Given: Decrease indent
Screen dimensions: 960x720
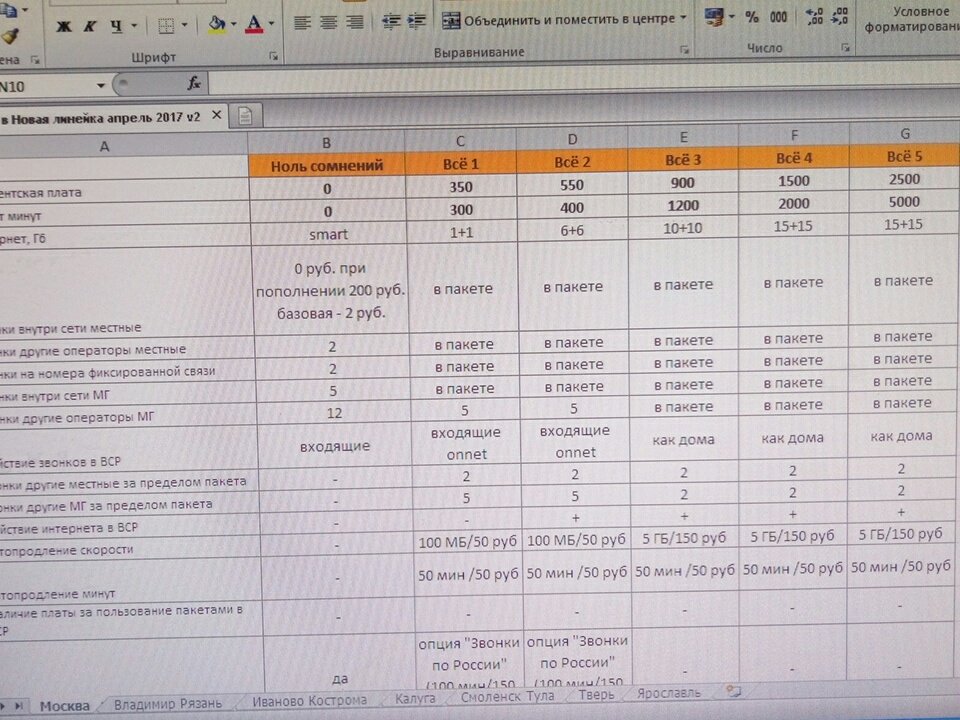Looking at the screenshot, I should point(390,22).
